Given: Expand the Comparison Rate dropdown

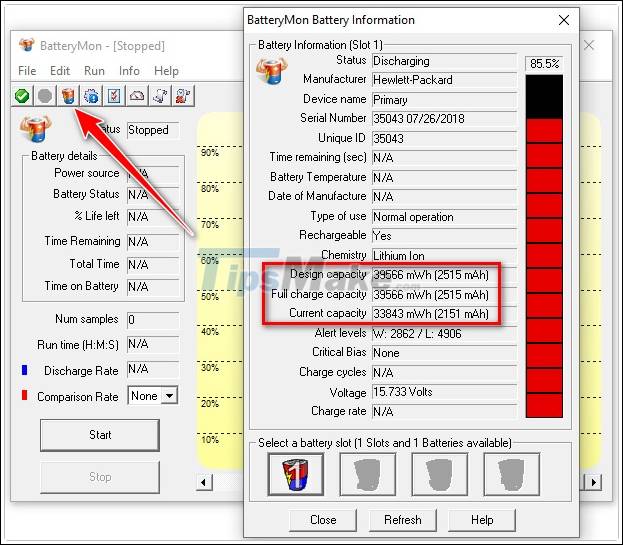Looking at the screenshot, I should coord(170,396).
